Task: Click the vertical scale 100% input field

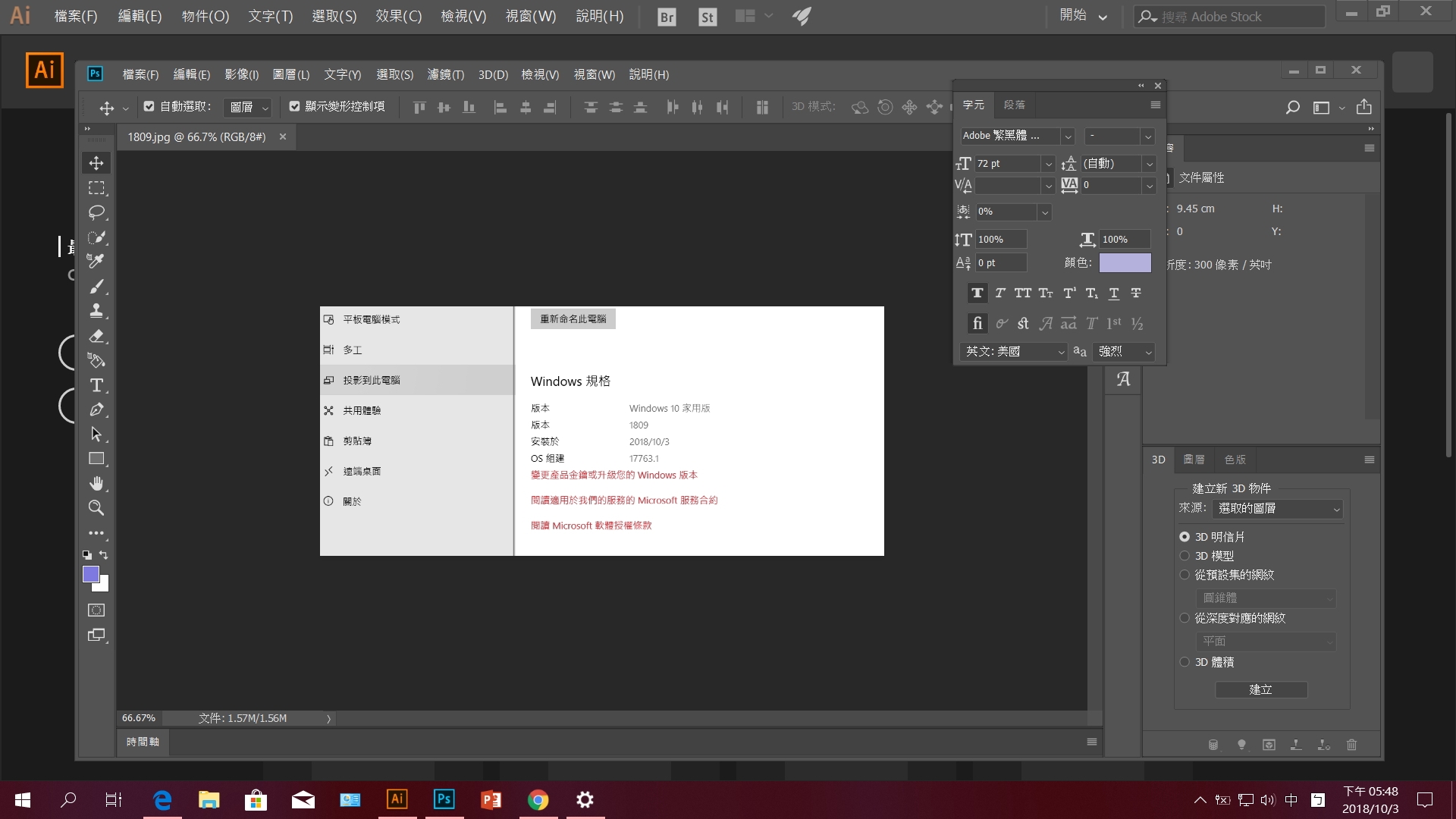Action: coord(1001,239)
